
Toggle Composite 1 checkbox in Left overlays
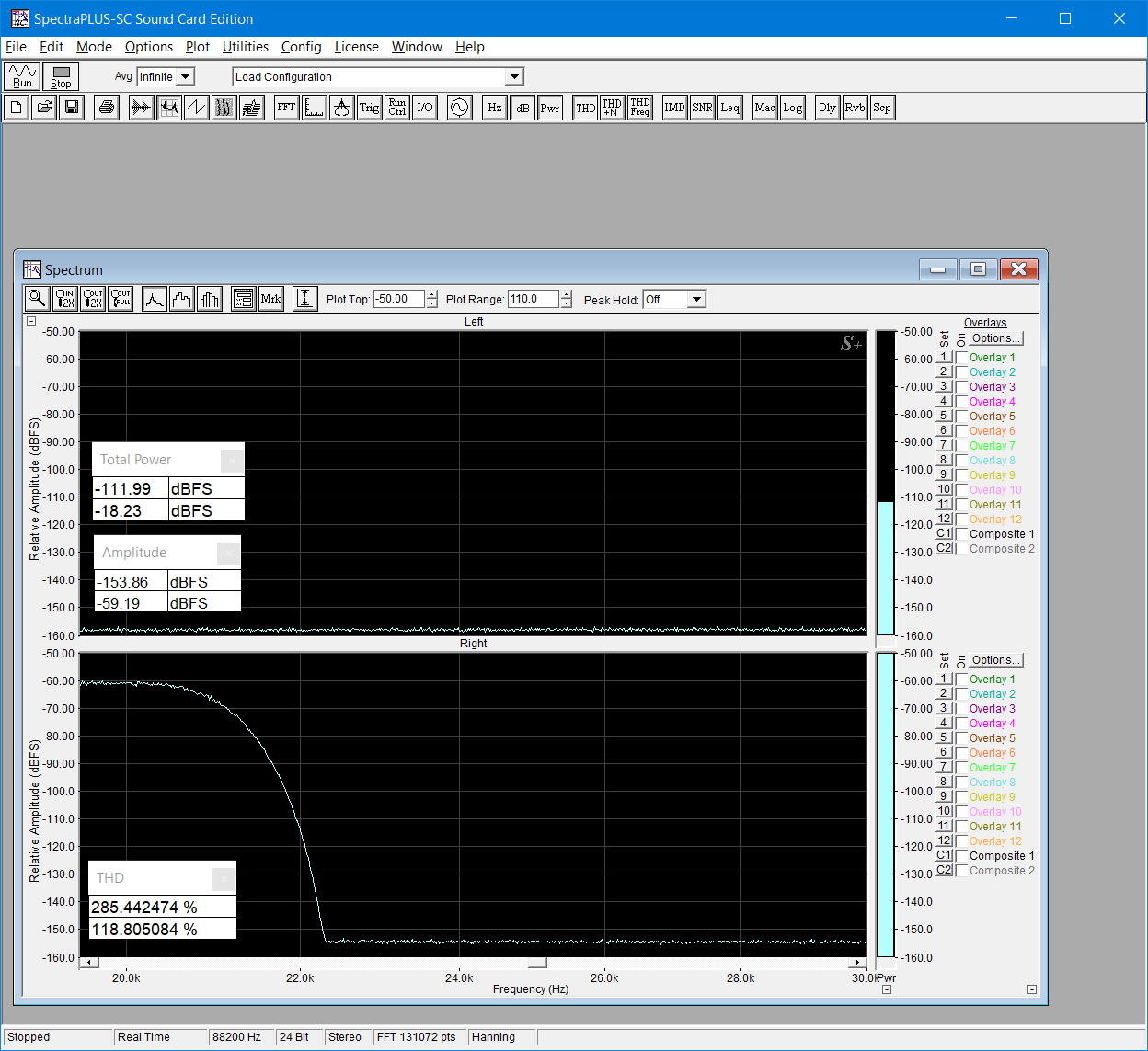(961, 534)
